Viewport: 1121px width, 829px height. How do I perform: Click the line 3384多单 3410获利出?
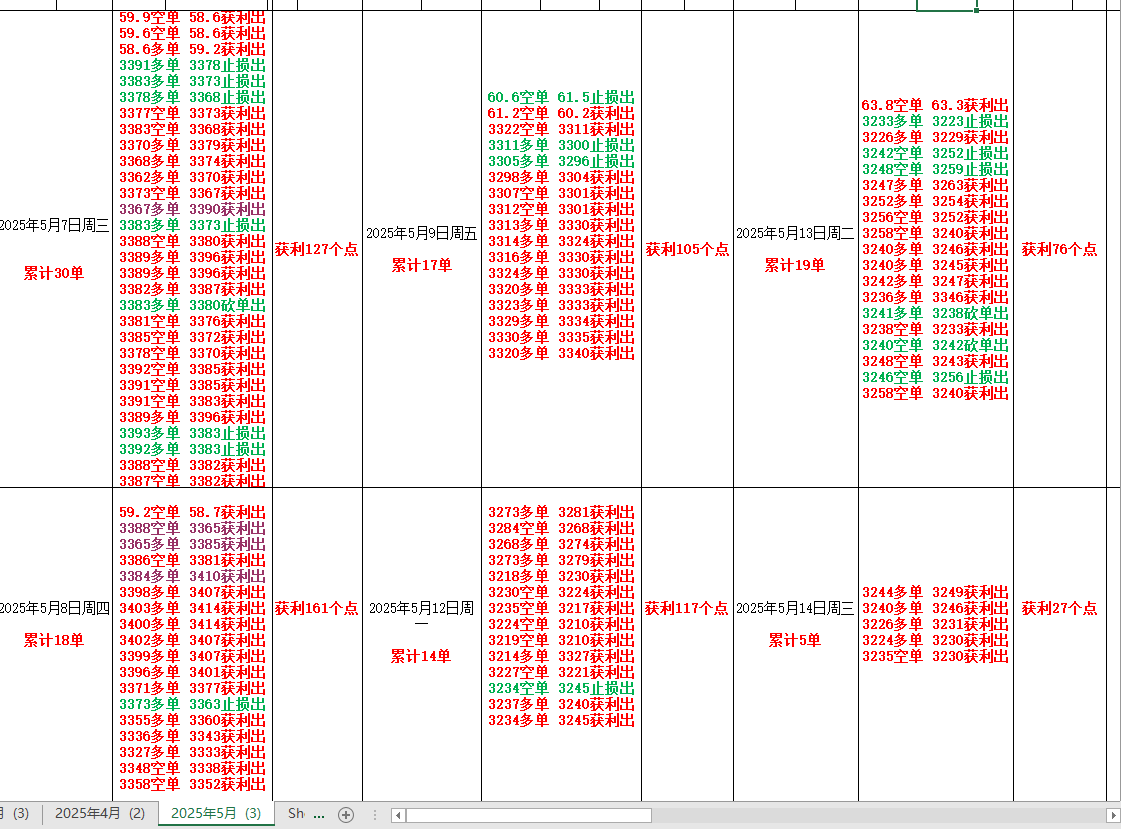(x=192, y=576)
